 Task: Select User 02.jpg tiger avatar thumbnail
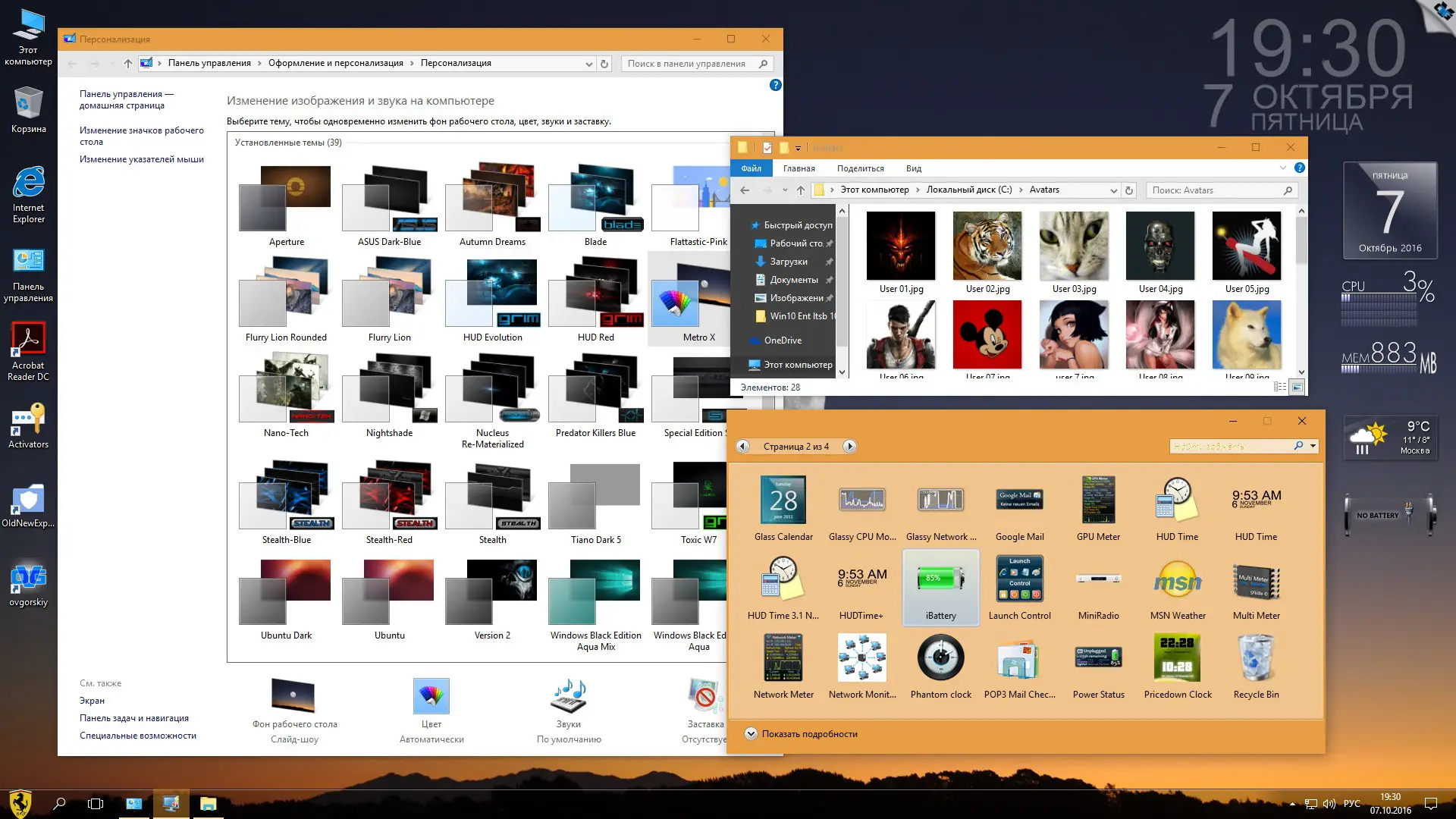(x=987, y=246)
